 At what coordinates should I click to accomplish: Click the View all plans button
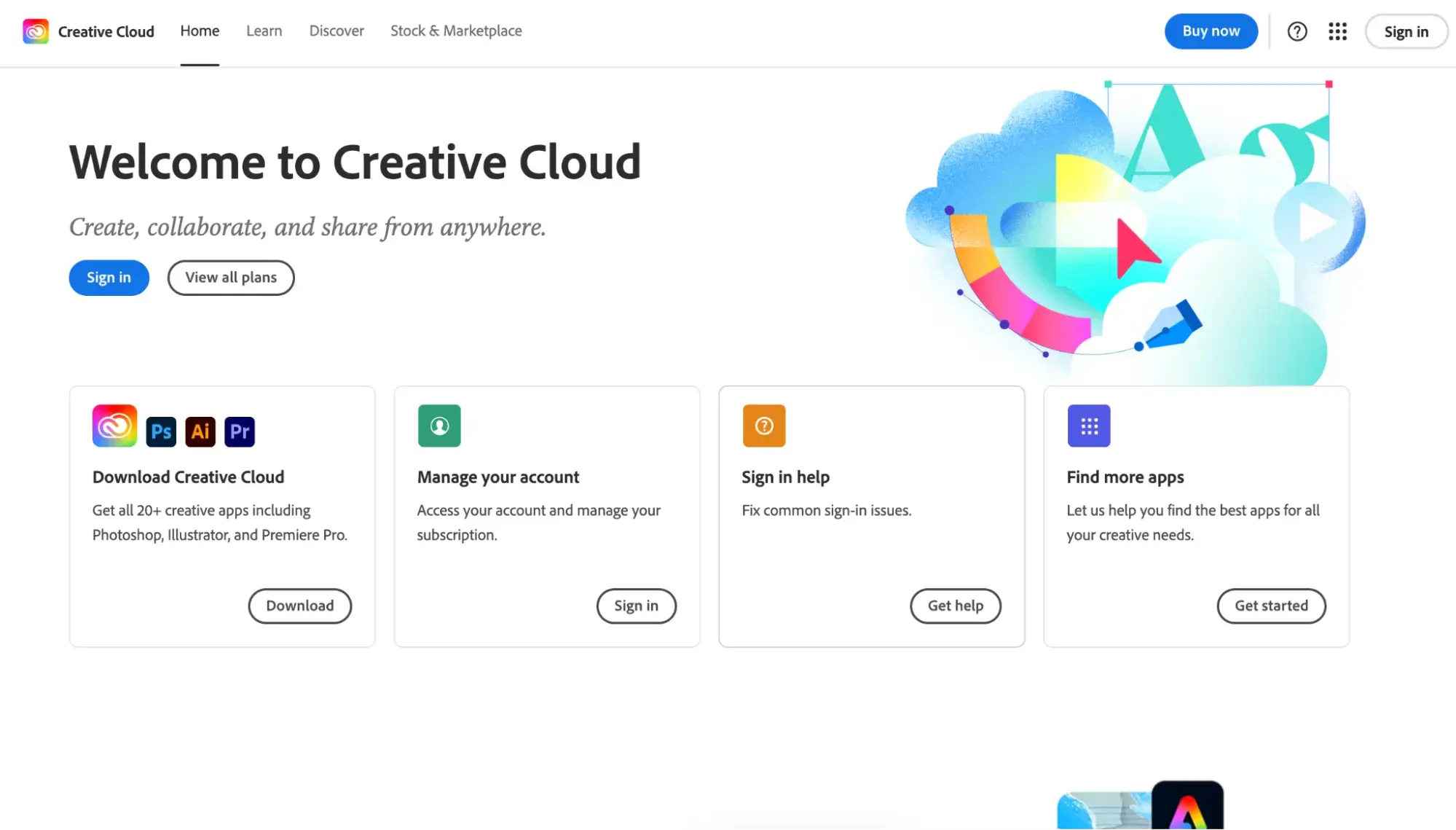231,278
